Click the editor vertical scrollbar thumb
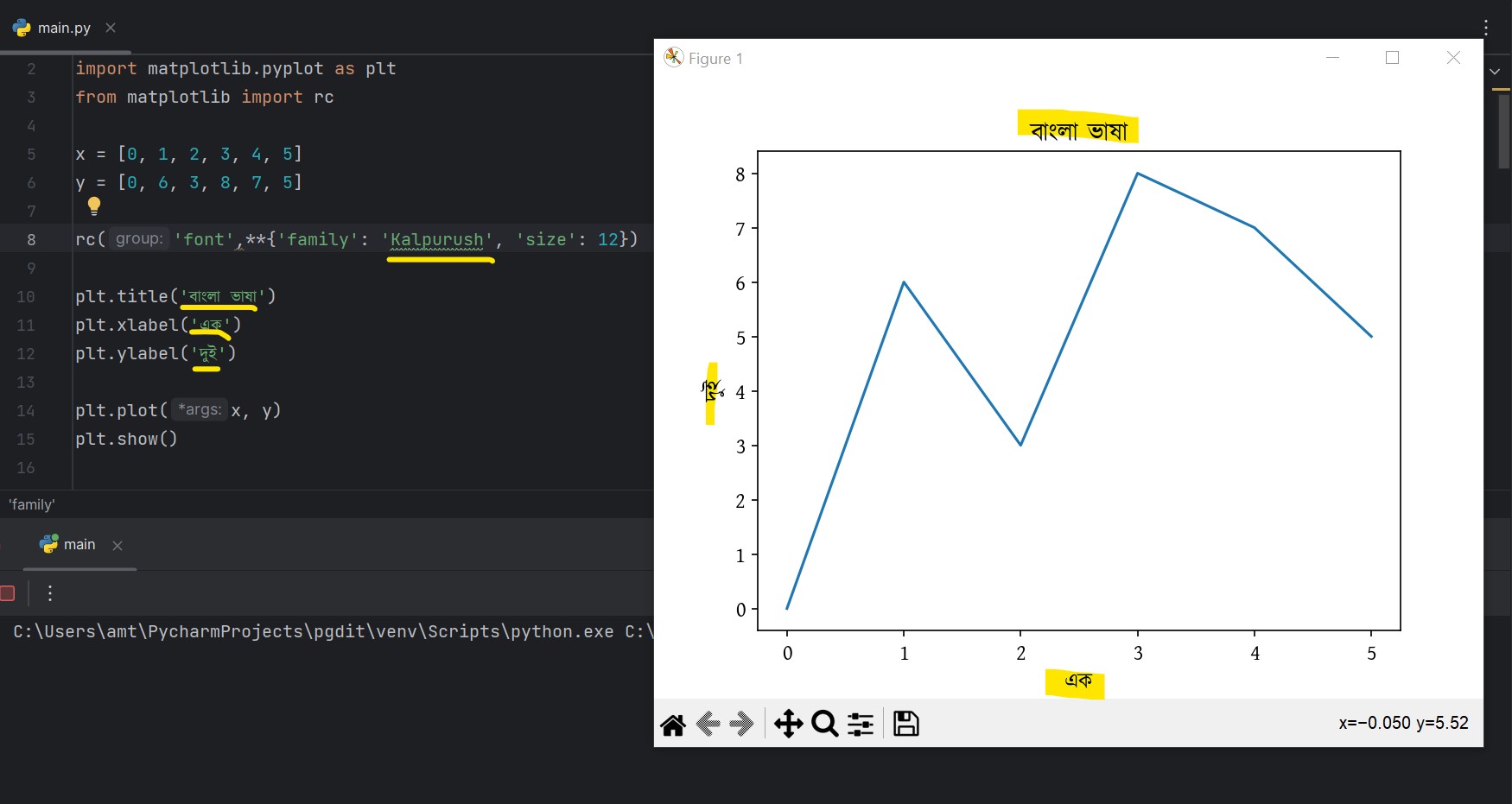Viewport: 1512px width, 804px height. point(1503,130)
